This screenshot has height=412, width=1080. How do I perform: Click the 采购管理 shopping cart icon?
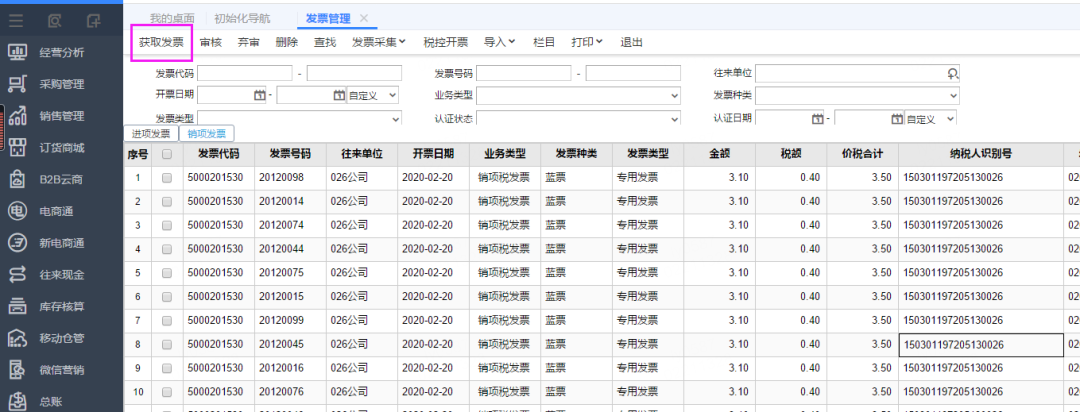17,84
